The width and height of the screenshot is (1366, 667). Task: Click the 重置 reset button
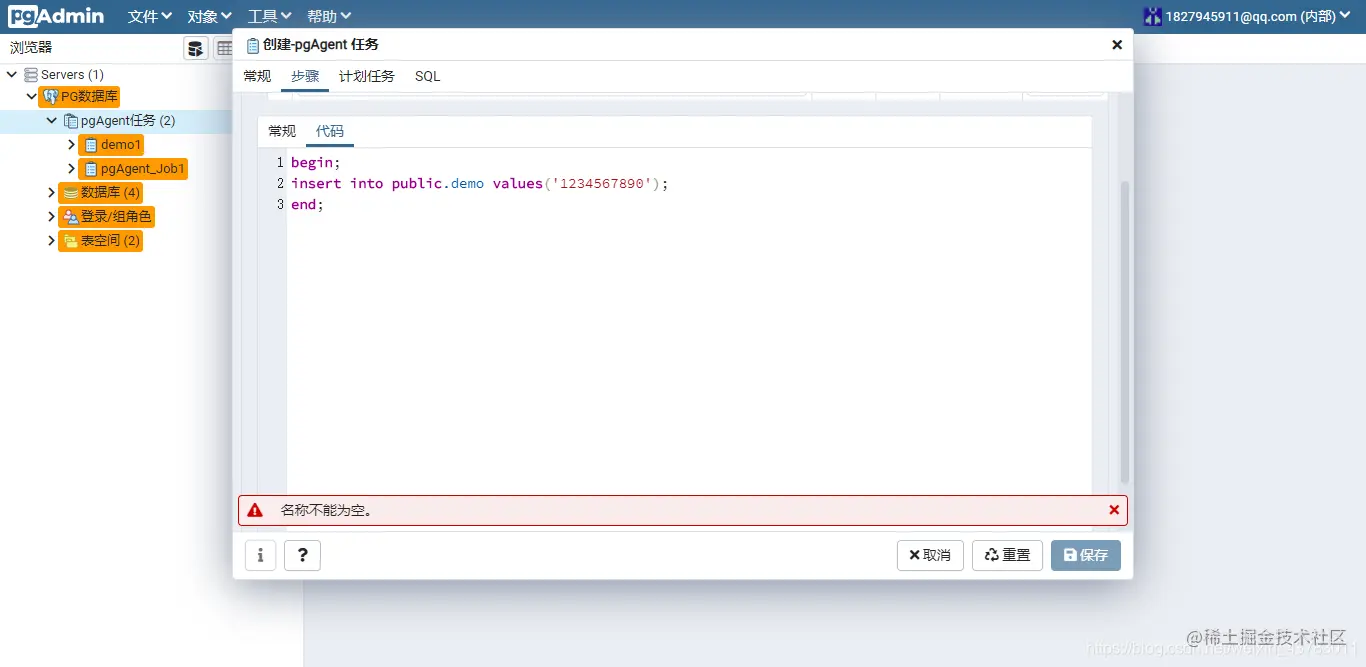coord(1007,555)
